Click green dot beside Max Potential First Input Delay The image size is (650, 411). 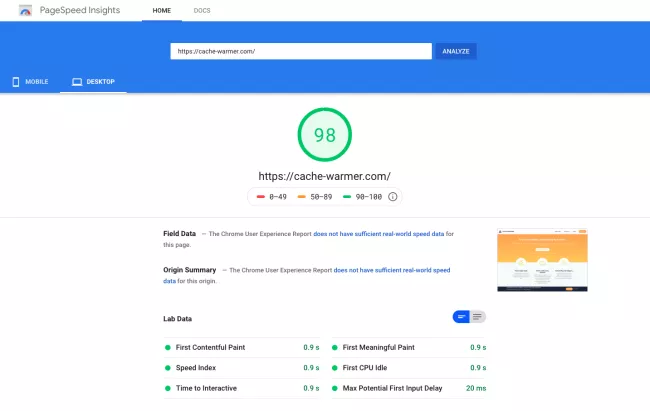(335, 388)
